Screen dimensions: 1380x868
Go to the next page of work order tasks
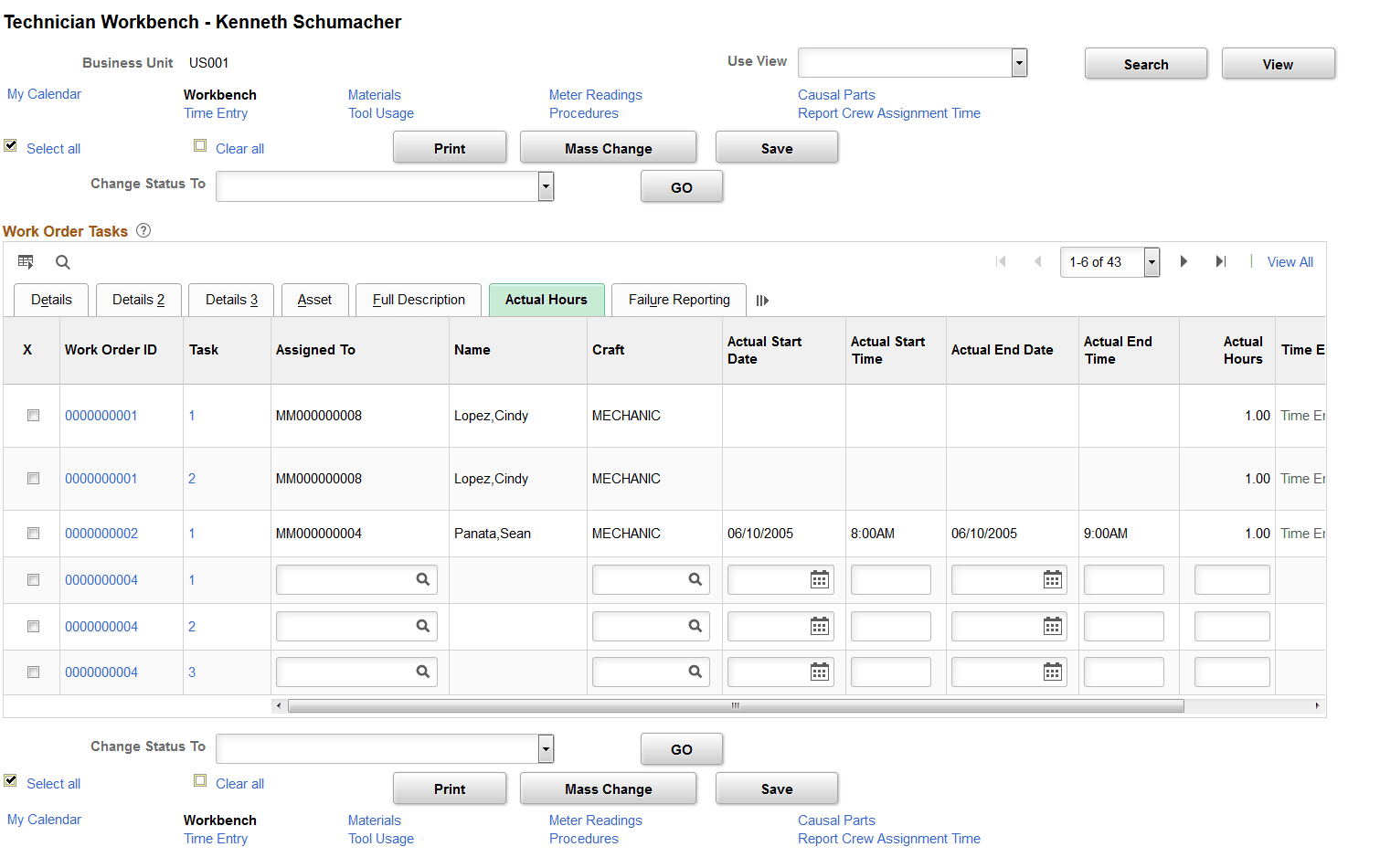(x=1184, y=261)
